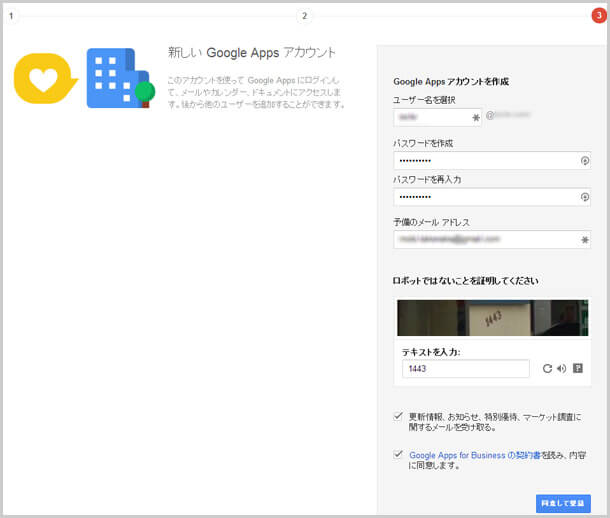Uncheck the updates and market research emails checkbox
This screenshot has width=610, height=518.
398,416
